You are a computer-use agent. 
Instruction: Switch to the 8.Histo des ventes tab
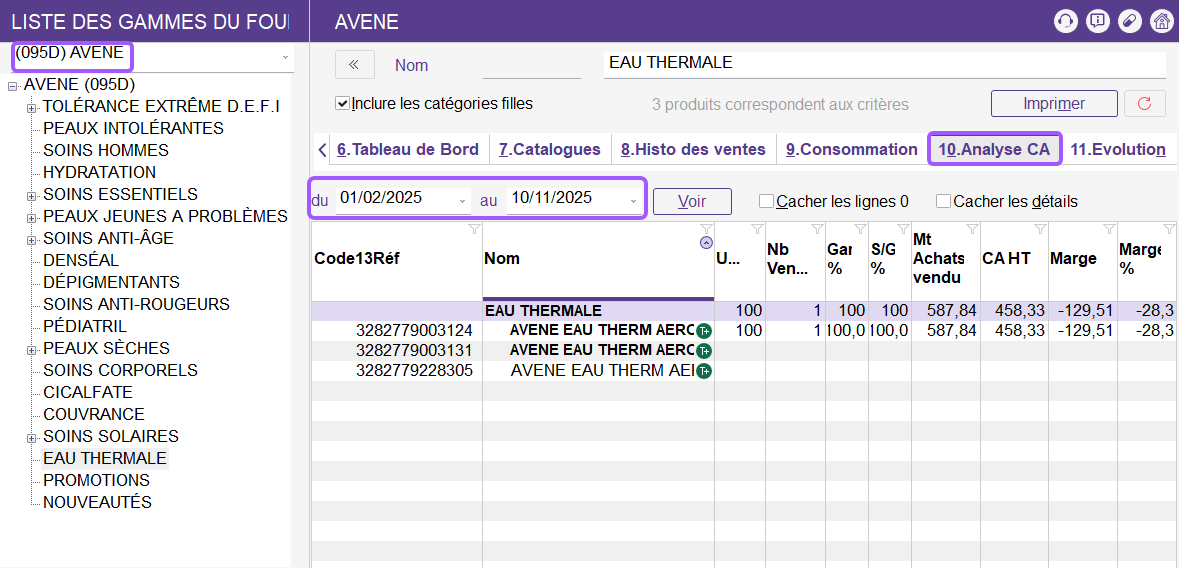pyautogui.click(x=693, y=149)
